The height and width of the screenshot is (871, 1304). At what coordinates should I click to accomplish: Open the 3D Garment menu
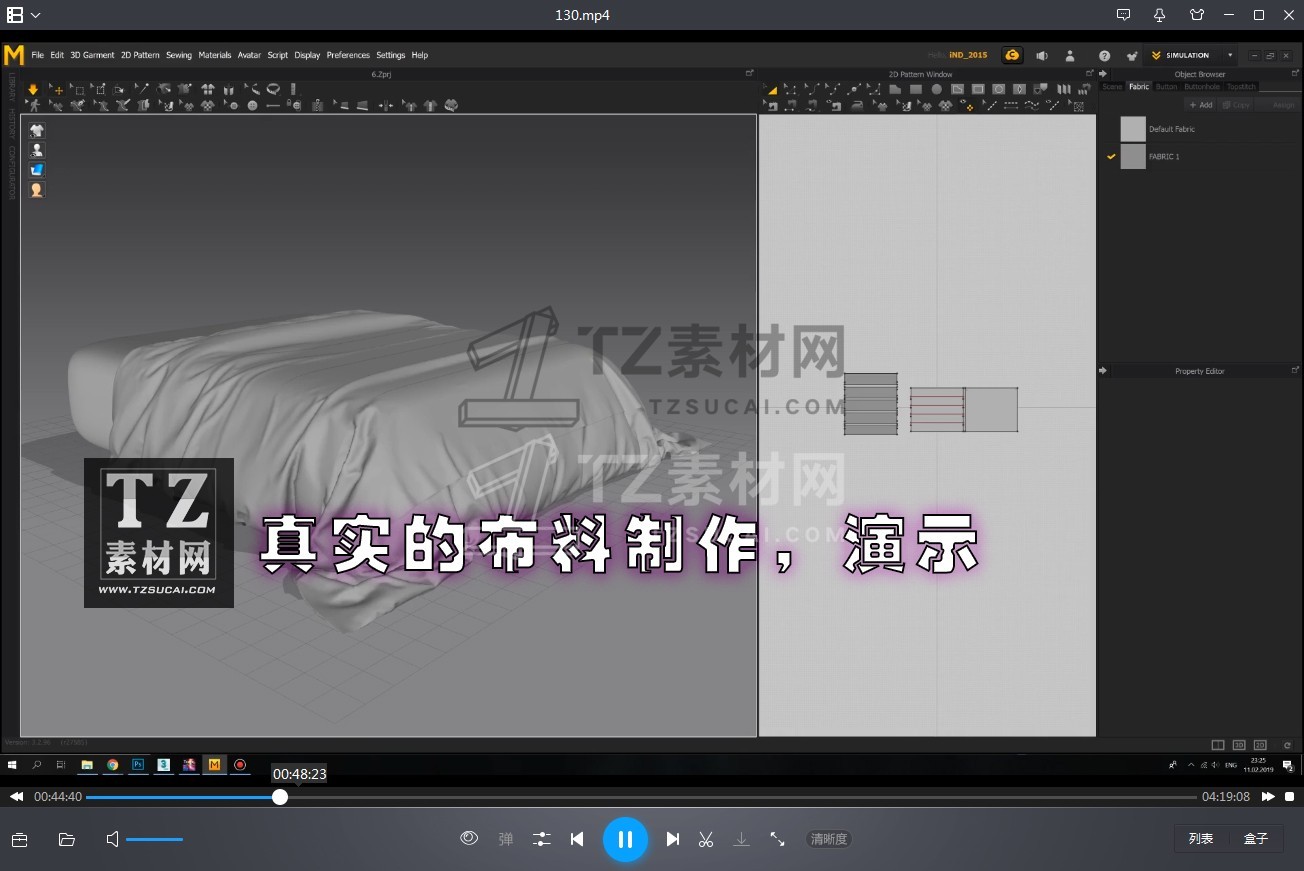coord(92,55)
